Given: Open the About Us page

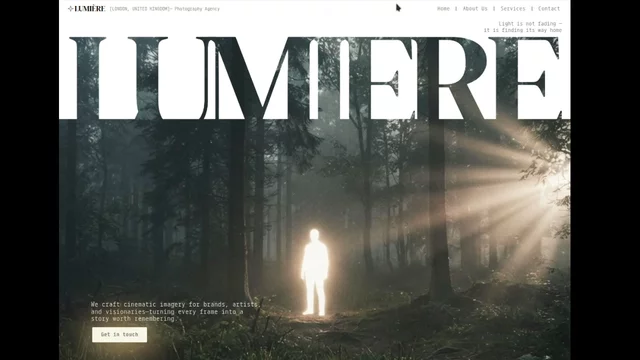Looking at the screenshot, I should click(475, 9).
